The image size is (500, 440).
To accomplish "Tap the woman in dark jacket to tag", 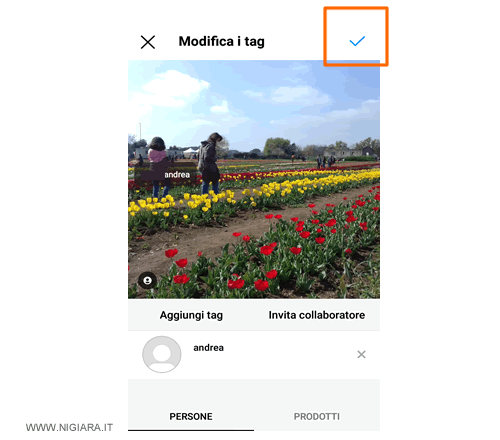I will 210,163.
